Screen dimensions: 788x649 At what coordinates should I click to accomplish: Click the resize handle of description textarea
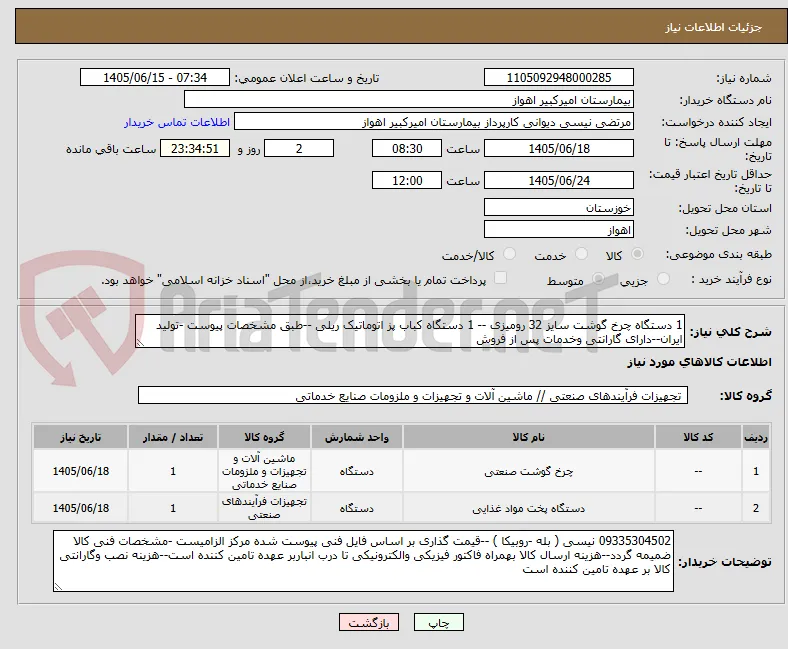tap(140, 343)
